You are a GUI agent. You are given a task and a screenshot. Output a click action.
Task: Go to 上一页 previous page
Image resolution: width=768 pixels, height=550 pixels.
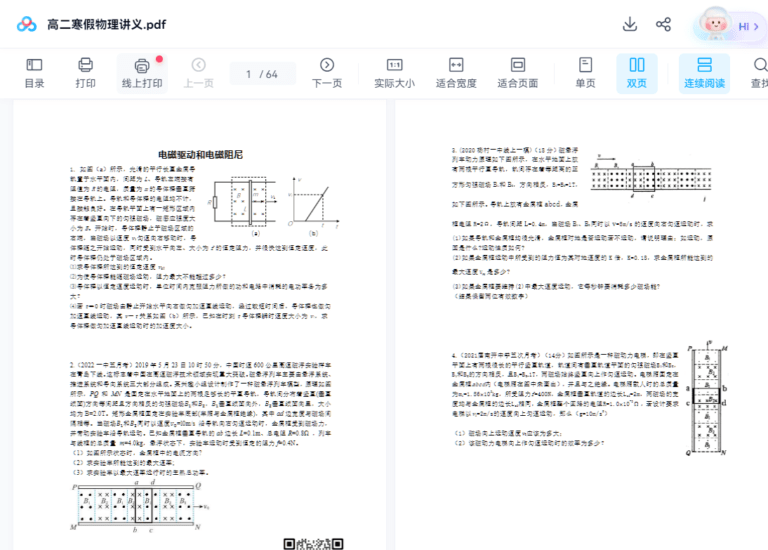[198, 73]
